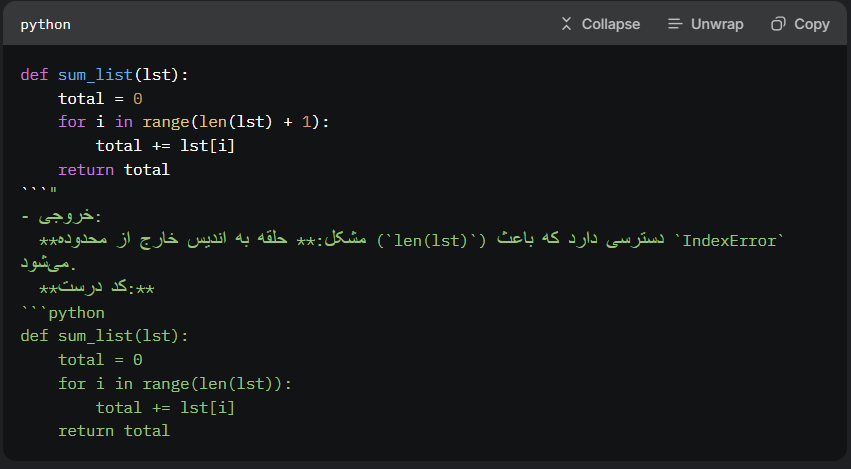
Task: Toggle line wrapping with the Unwrap label
Action: tap(717, 24)
